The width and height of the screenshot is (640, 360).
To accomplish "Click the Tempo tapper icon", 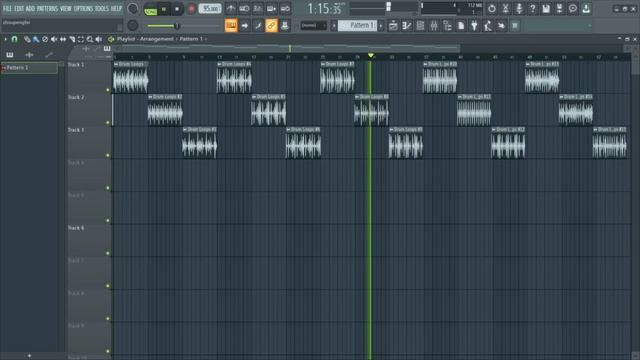I will point(488,26).
